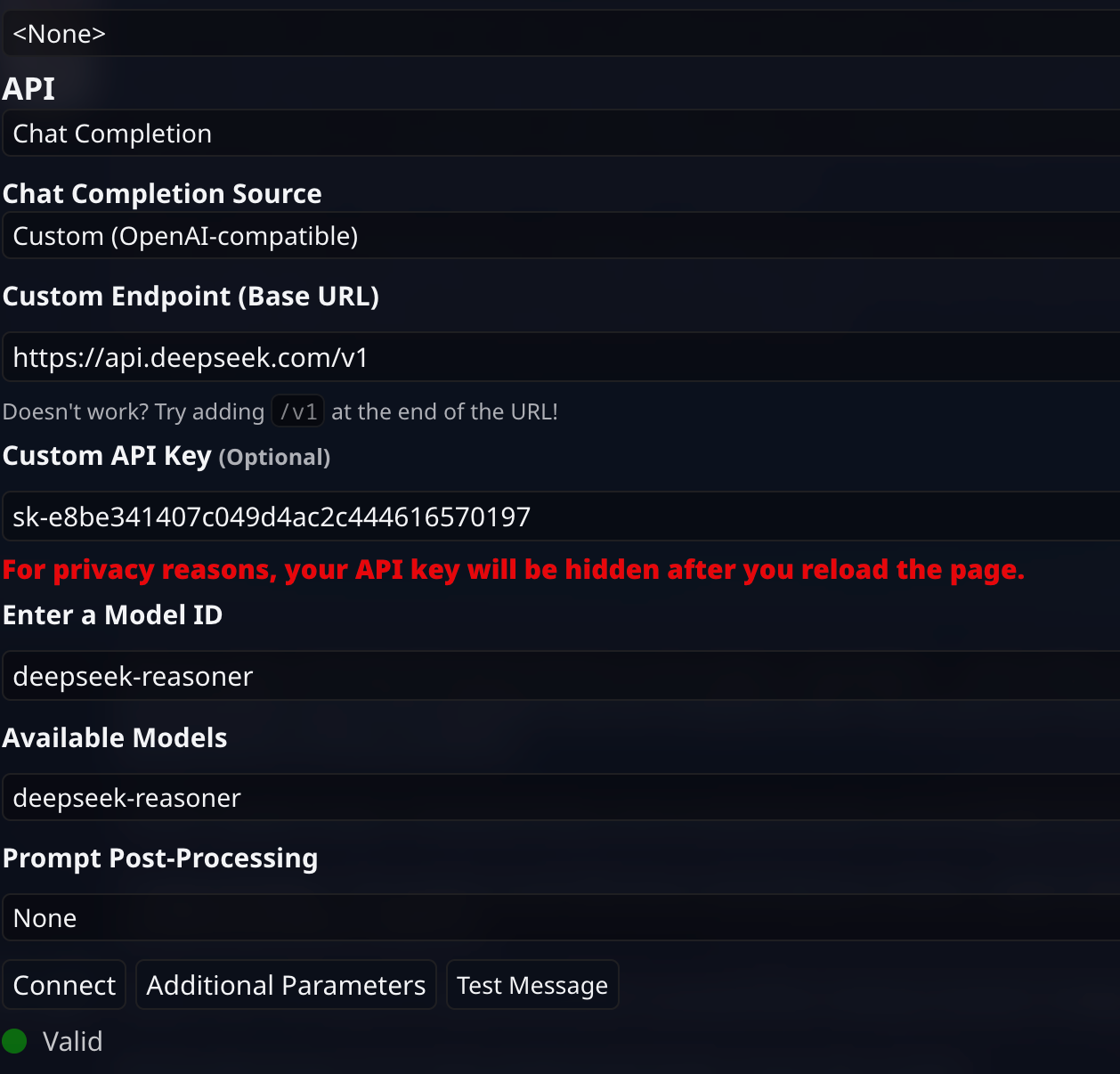Click the Chat Completion Source heading
Viewport: 1120px width, 1074px height.
click(x=162, y=193)
